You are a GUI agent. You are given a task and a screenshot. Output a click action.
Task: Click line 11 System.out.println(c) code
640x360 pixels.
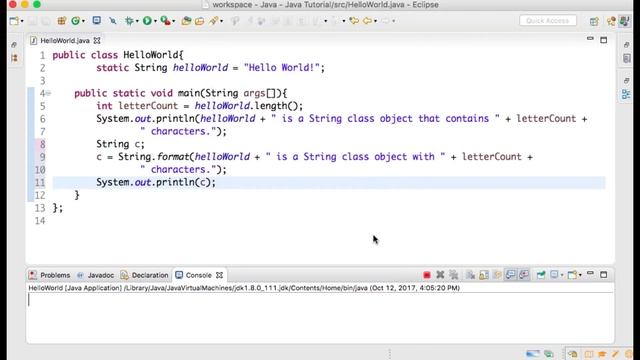(x=156, y=182)
